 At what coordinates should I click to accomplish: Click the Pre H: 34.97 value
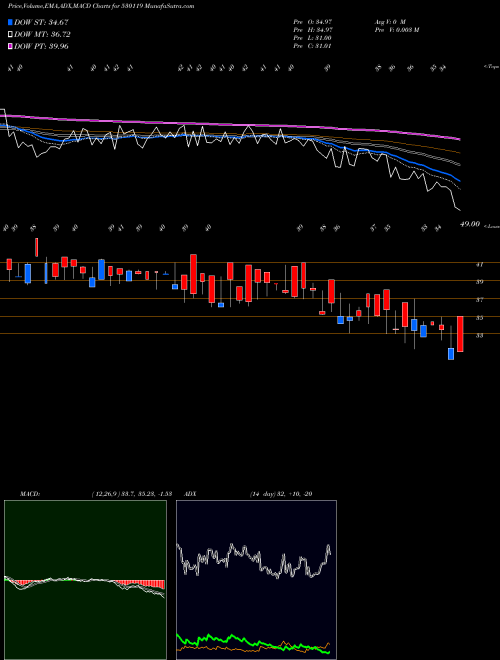pos(313,29)
